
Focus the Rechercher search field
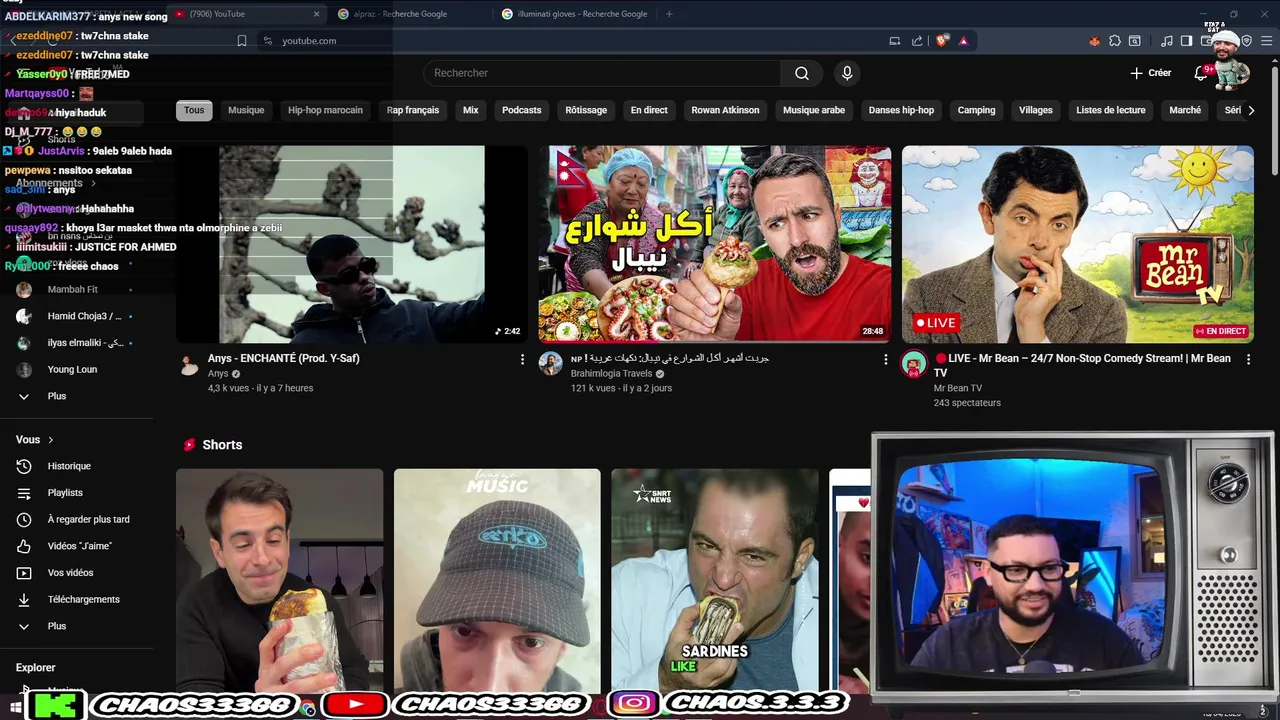point(602,73)
